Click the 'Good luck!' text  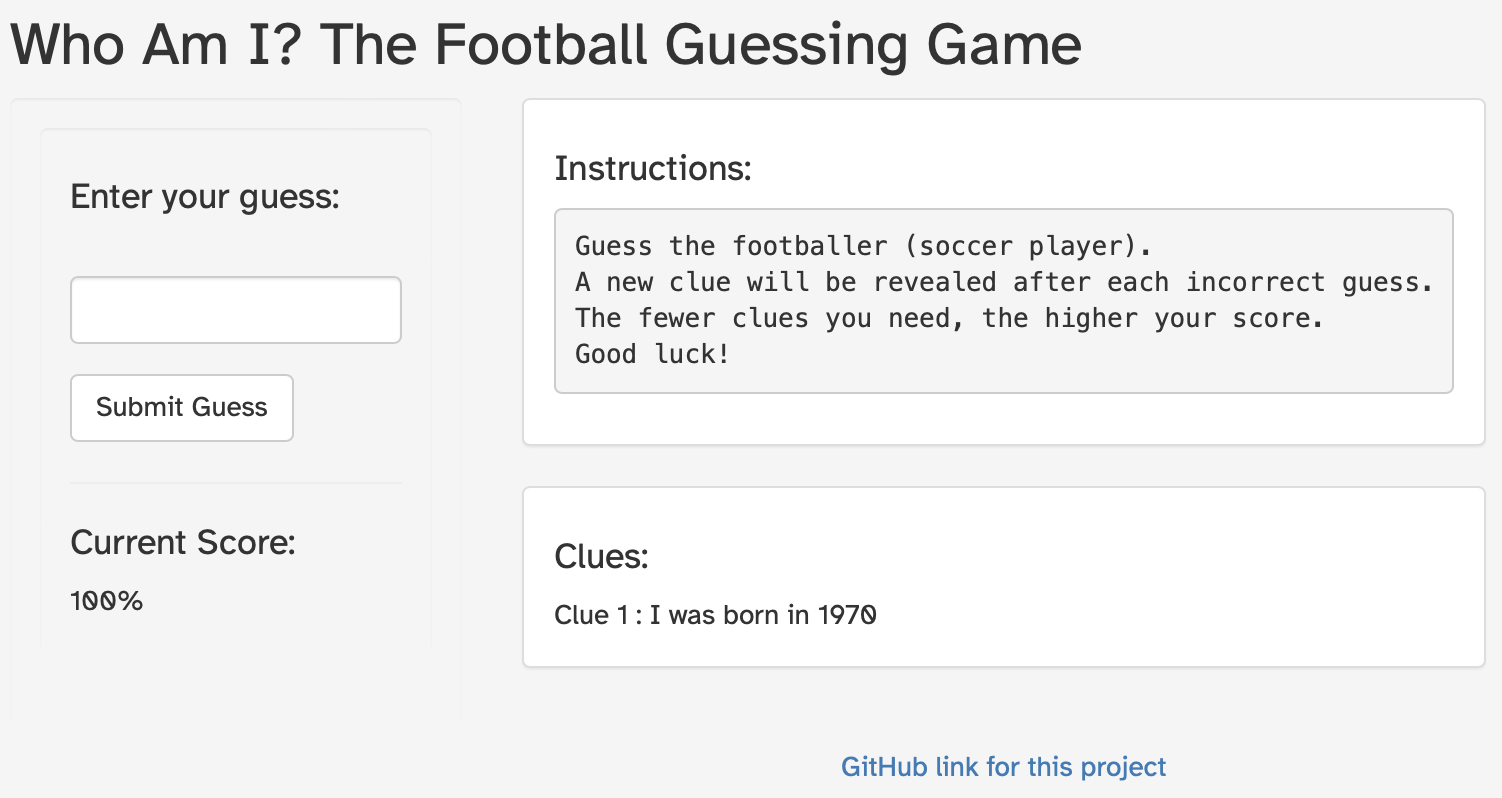[x=652, y=354]
